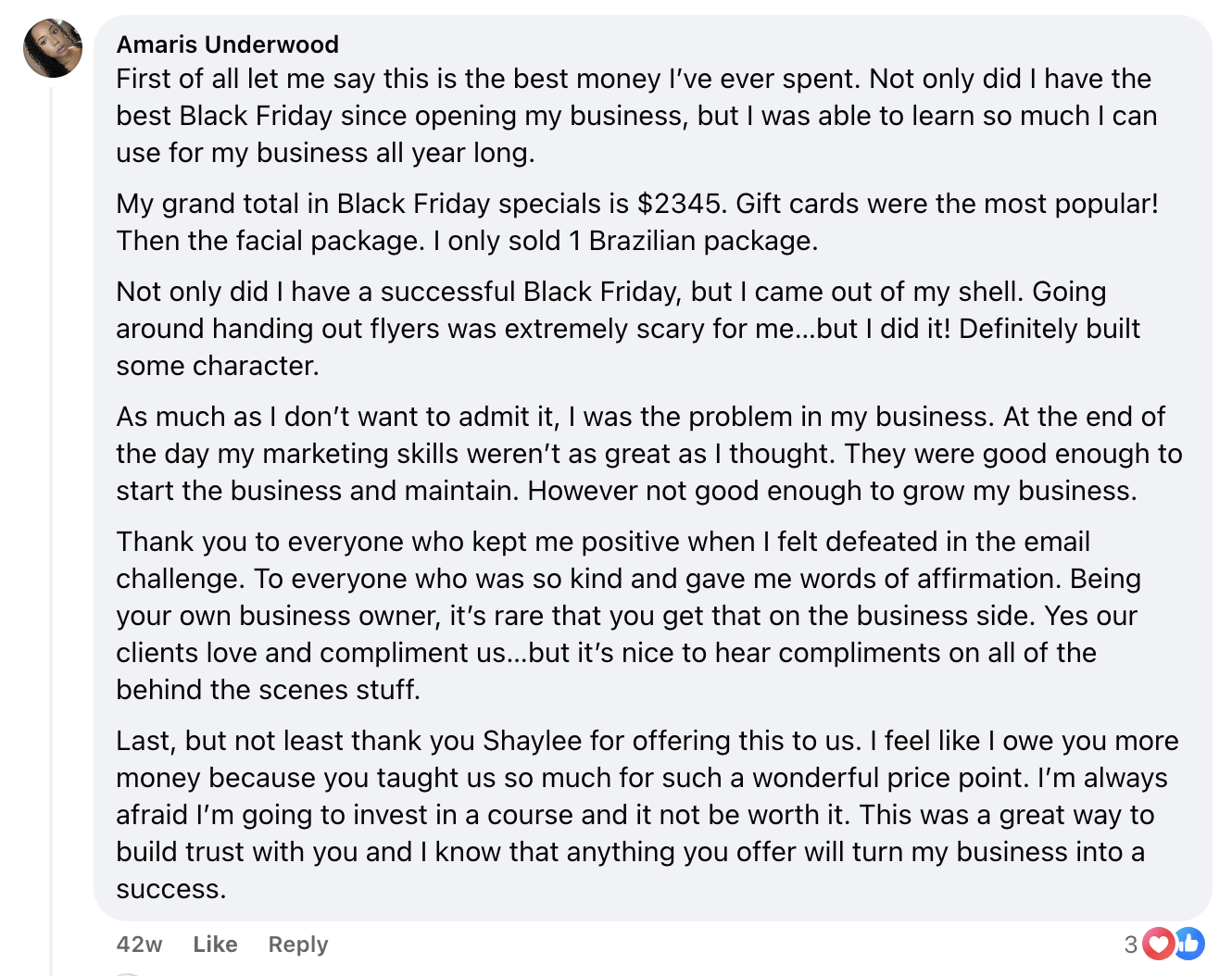Click 'Brazilian package' text in the comment
1232x976 pixels.
coord(702,241)
